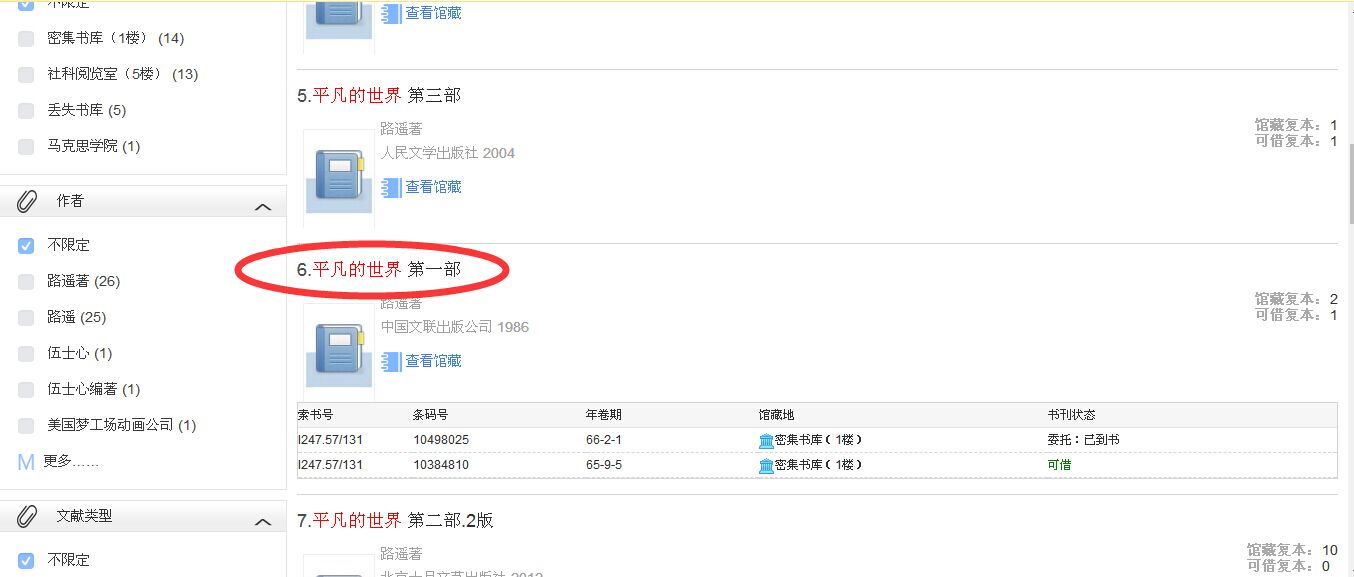Click call number I247.57/131 in row 10498025
The height and width of the screenshot is (577, 1354).
(x=330, y=440)
